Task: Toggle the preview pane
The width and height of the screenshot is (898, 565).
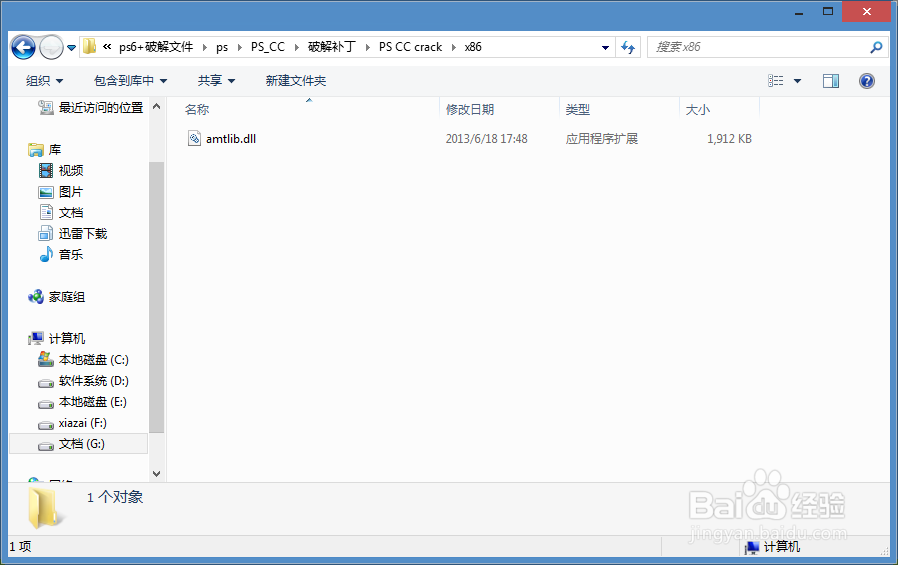Action: coord(831,81)
